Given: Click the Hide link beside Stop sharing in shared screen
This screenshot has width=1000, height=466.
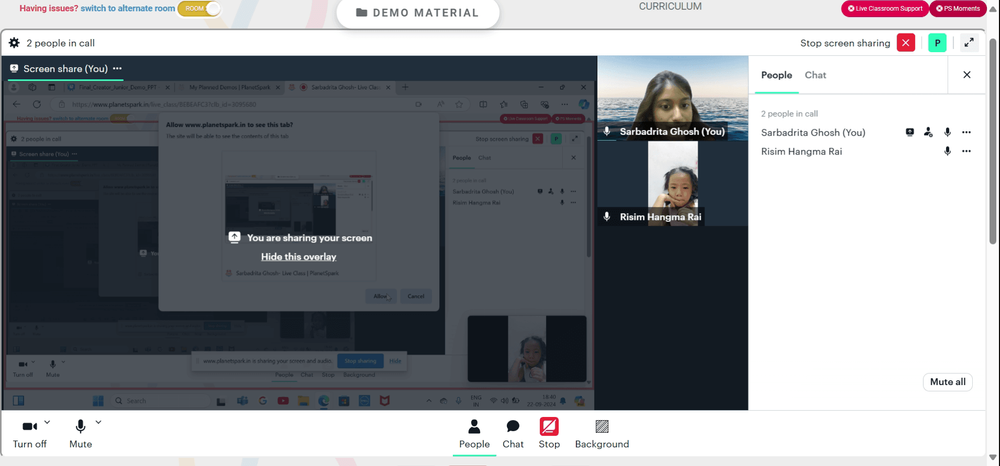Looking at the screenshot, I should tap(395, 361).
